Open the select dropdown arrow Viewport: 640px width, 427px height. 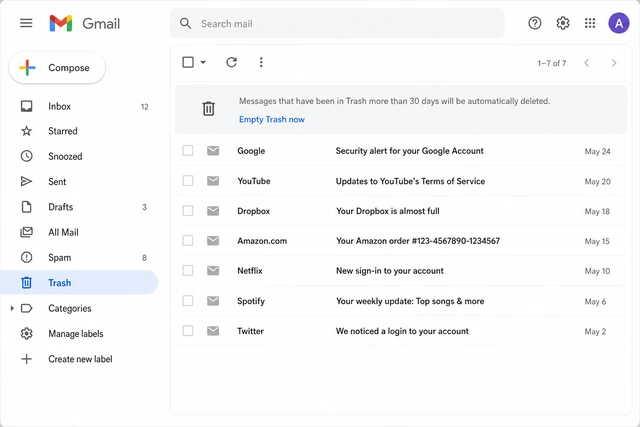point(203,62)
